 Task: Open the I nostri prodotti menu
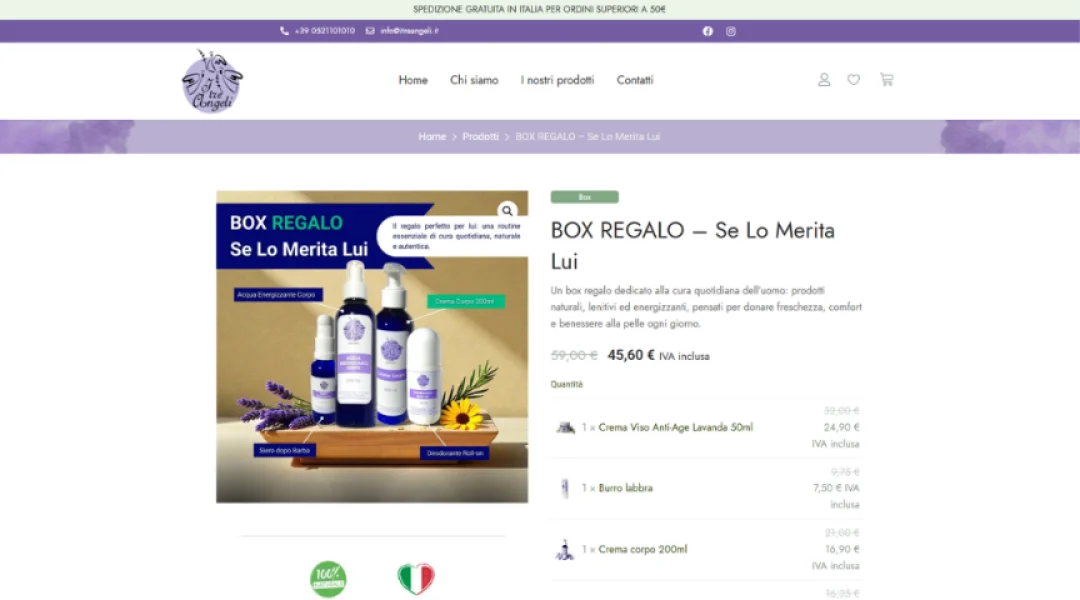click(x=557, y=80)
